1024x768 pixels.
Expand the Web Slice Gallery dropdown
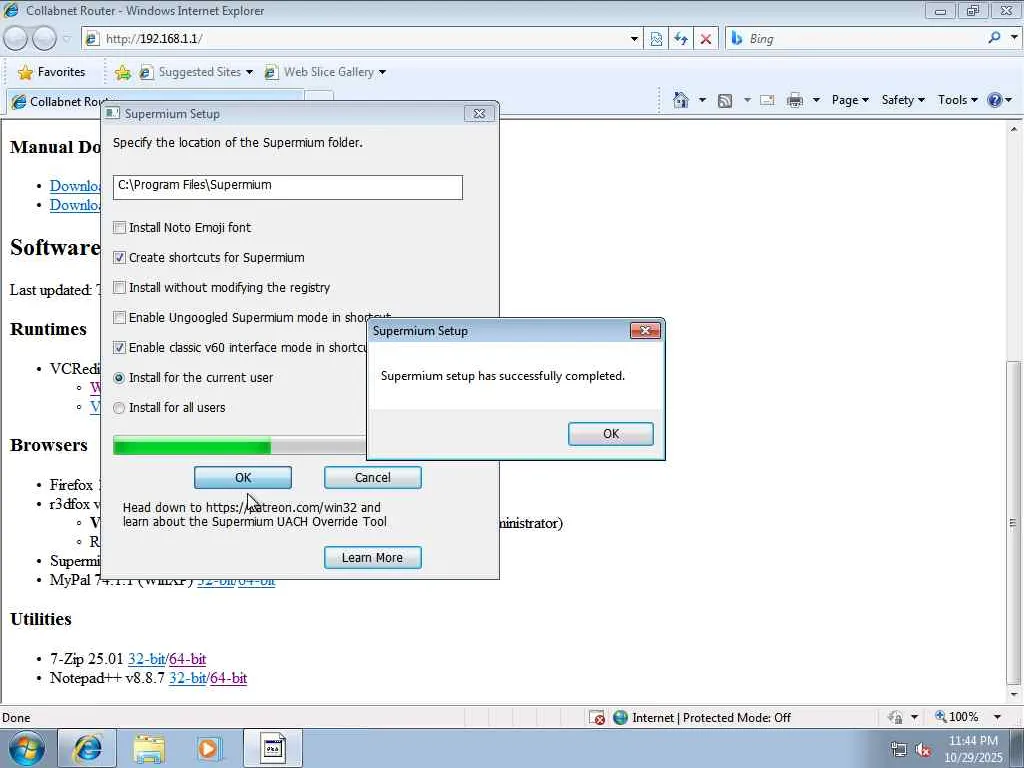382,72
